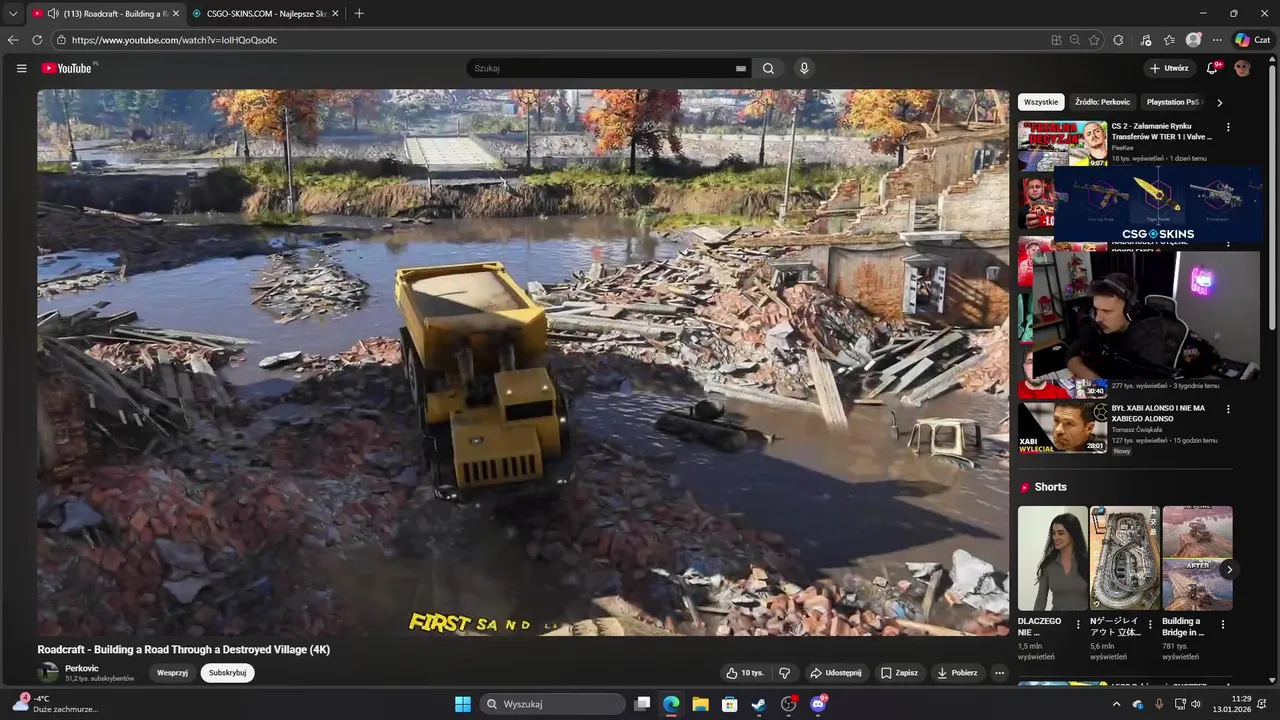Reload the page
The image size is (1280, 720).
pyautogui.click(x=37, y=40)
